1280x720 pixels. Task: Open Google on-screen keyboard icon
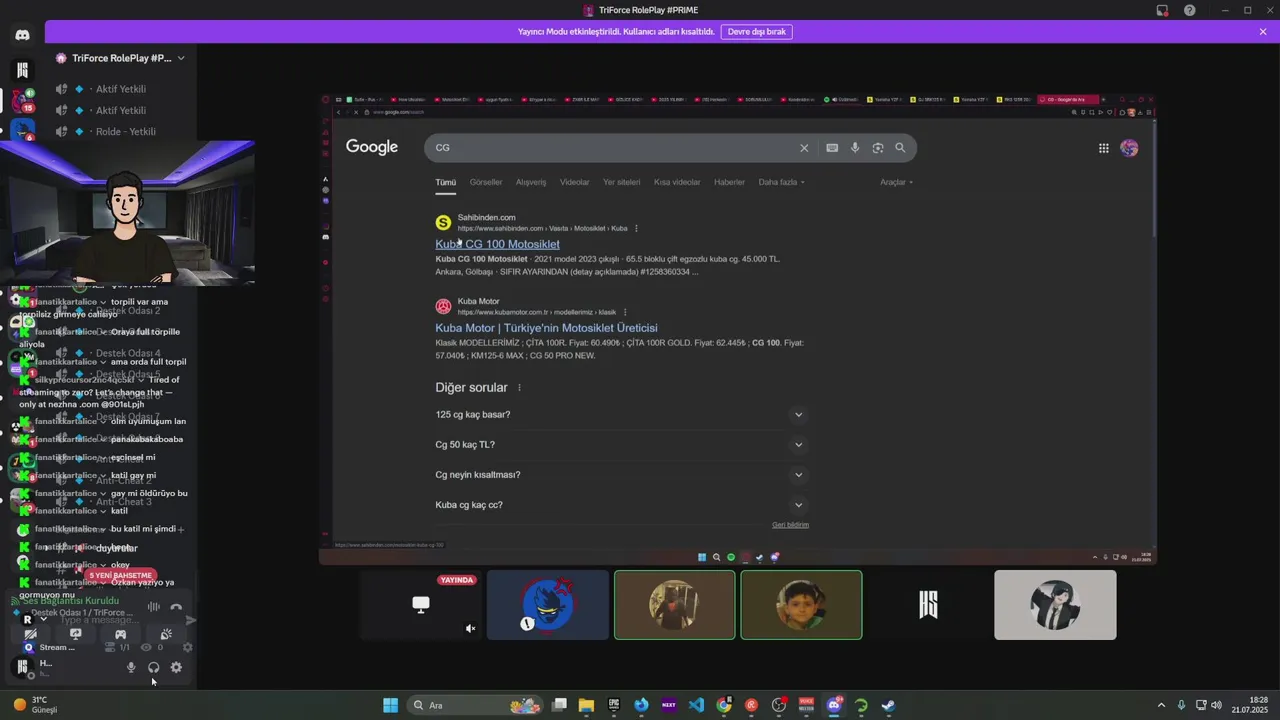click(832, 148)
